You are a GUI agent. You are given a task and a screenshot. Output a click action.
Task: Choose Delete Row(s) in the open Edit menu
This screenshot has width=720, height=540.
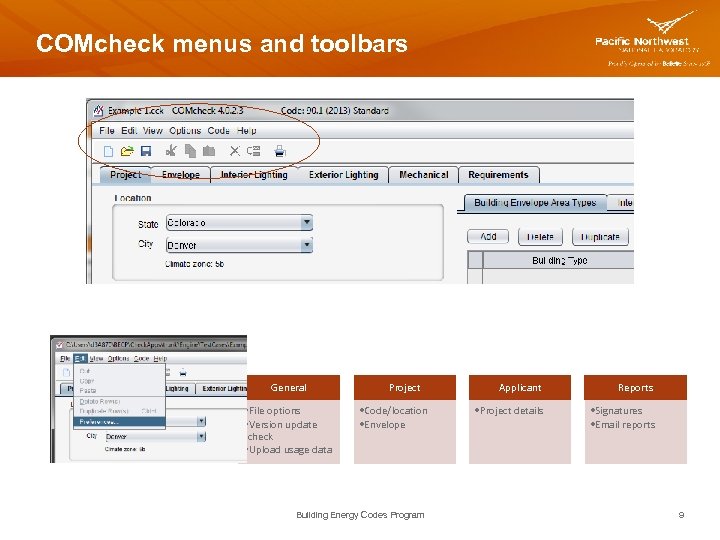click(119, 401)
